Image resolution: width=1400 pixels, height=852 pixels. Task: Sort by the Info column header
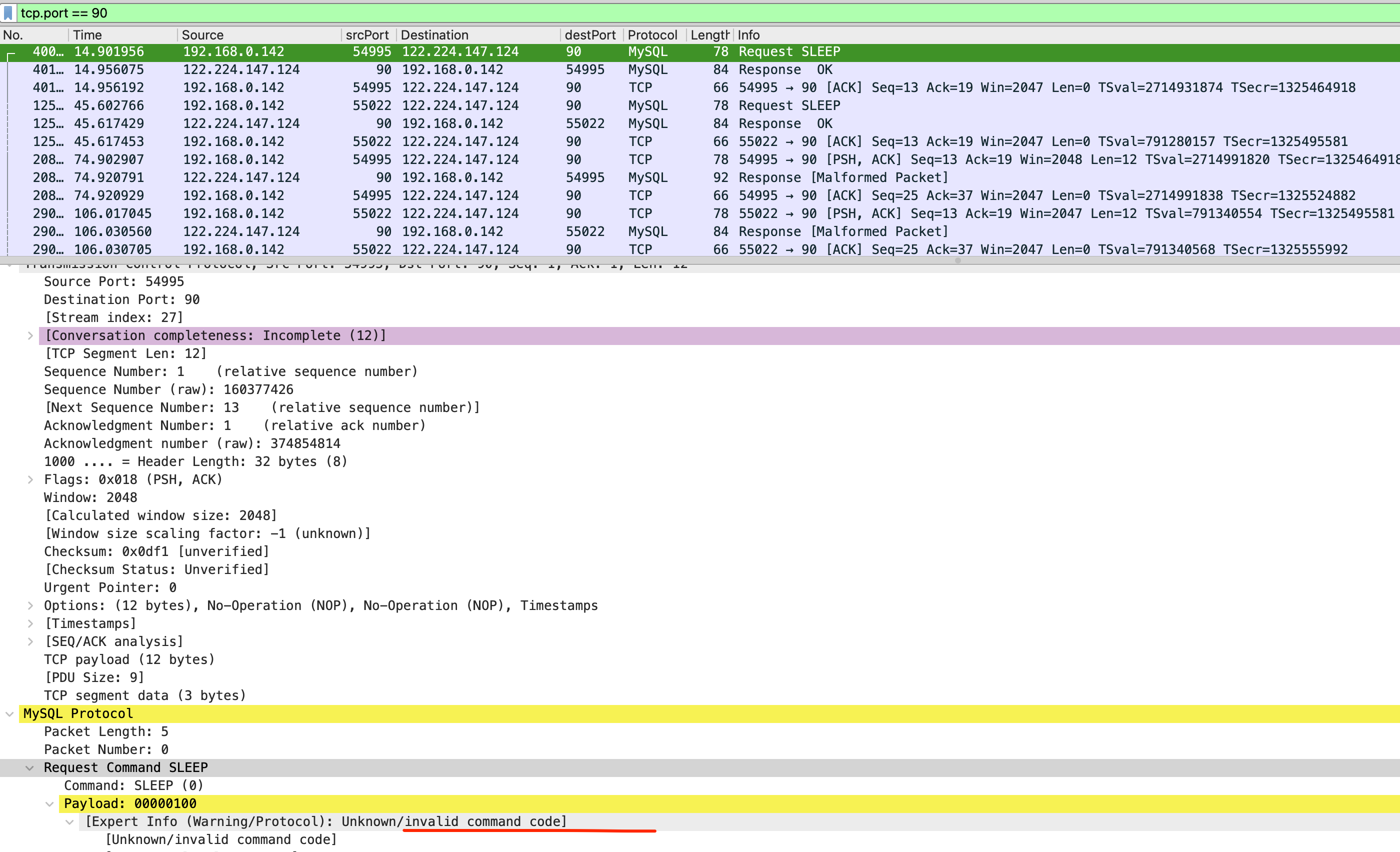(x=1067, y=34)
